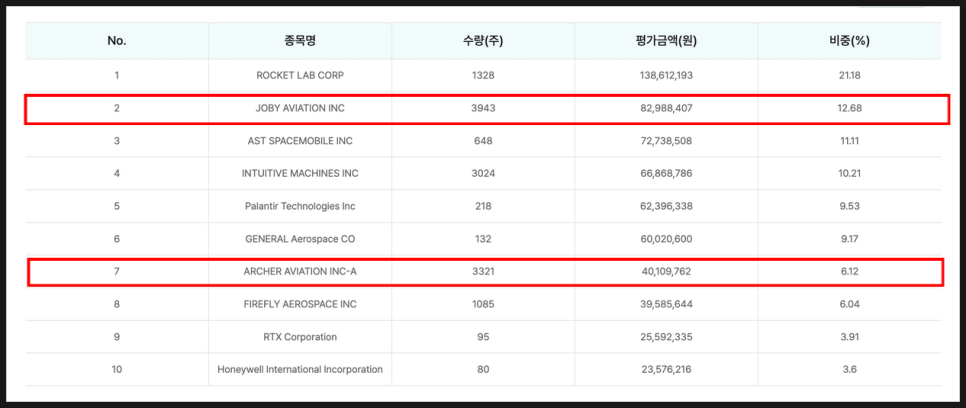This screenshot has height=408, width=966.
Task: Click valuation amount 66,868,786
Action: pos(667,173)
